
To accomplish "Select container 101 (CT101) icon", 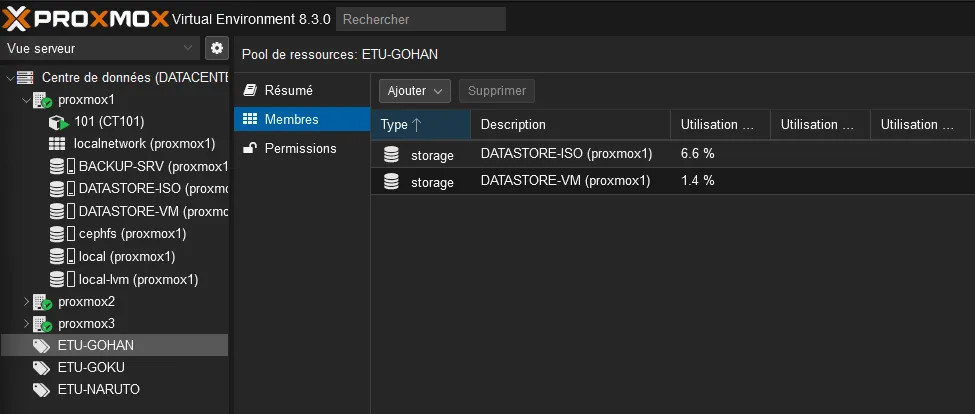I will (57, 122).
